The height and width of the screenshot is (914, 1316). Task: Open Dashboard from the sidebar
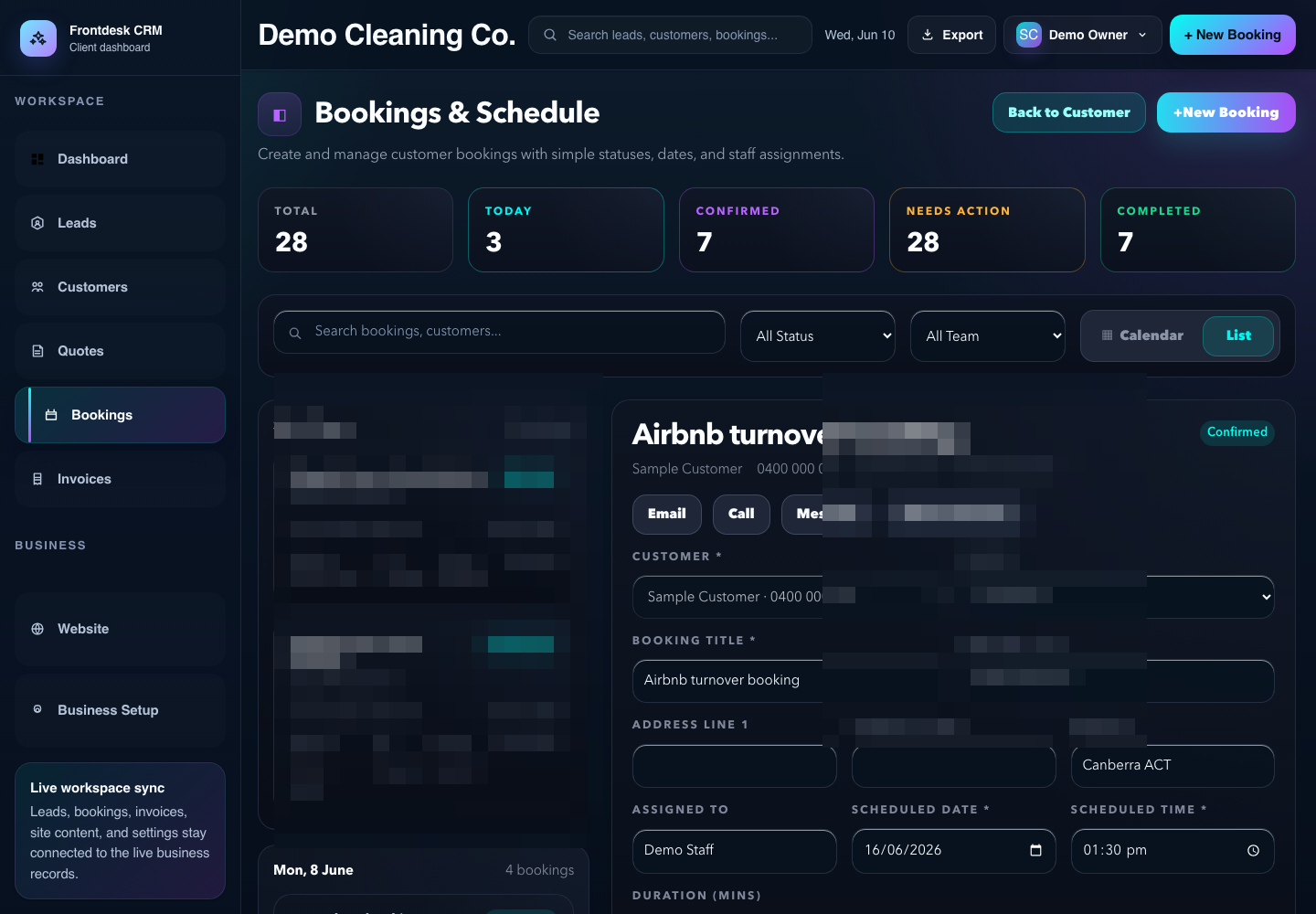click(x=120, y=159)
